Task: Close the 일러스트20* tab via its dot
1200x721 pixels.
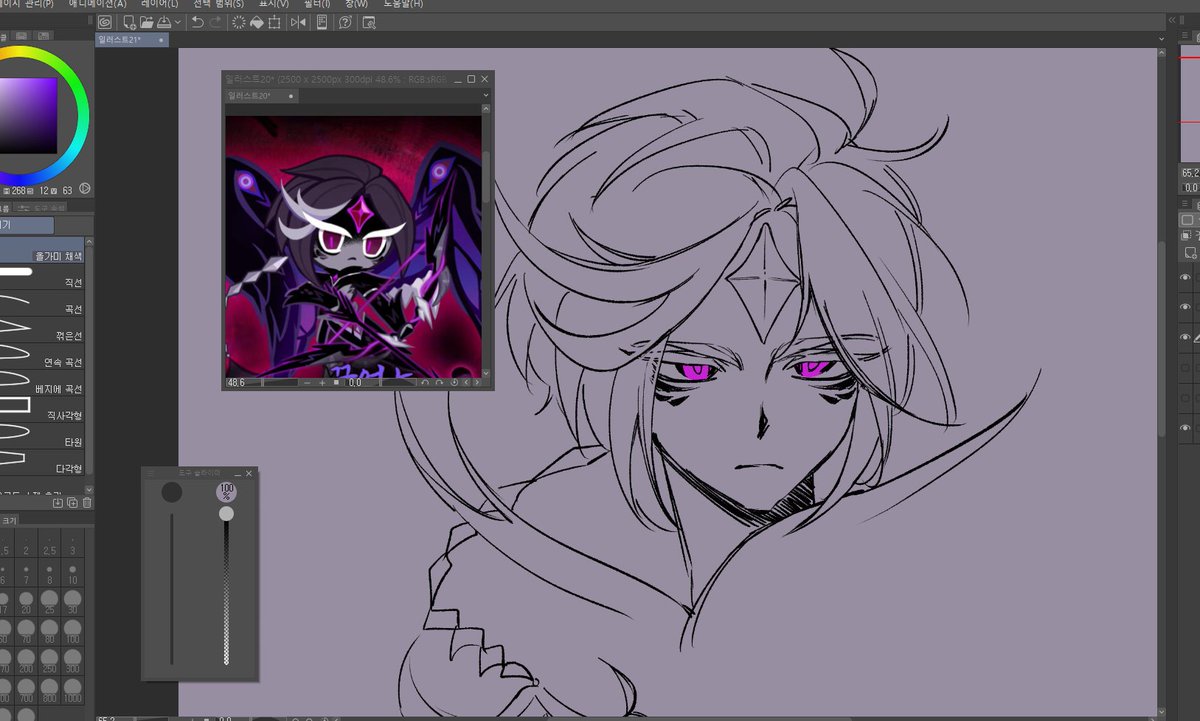Action: pyautogui.click(x=291, y=96)
